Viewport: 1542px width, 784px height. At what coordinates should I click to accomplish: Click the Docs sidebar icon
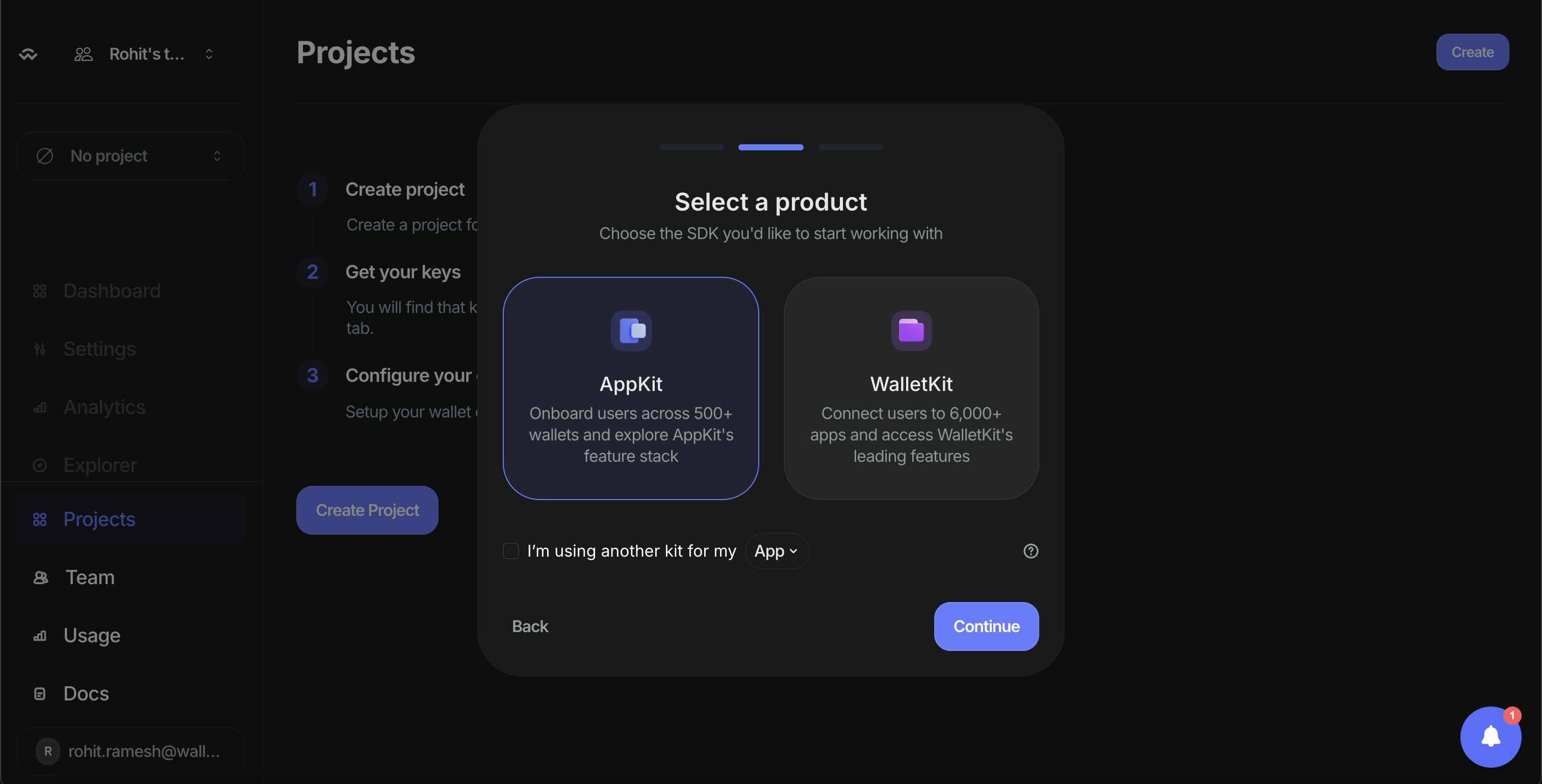40,694
